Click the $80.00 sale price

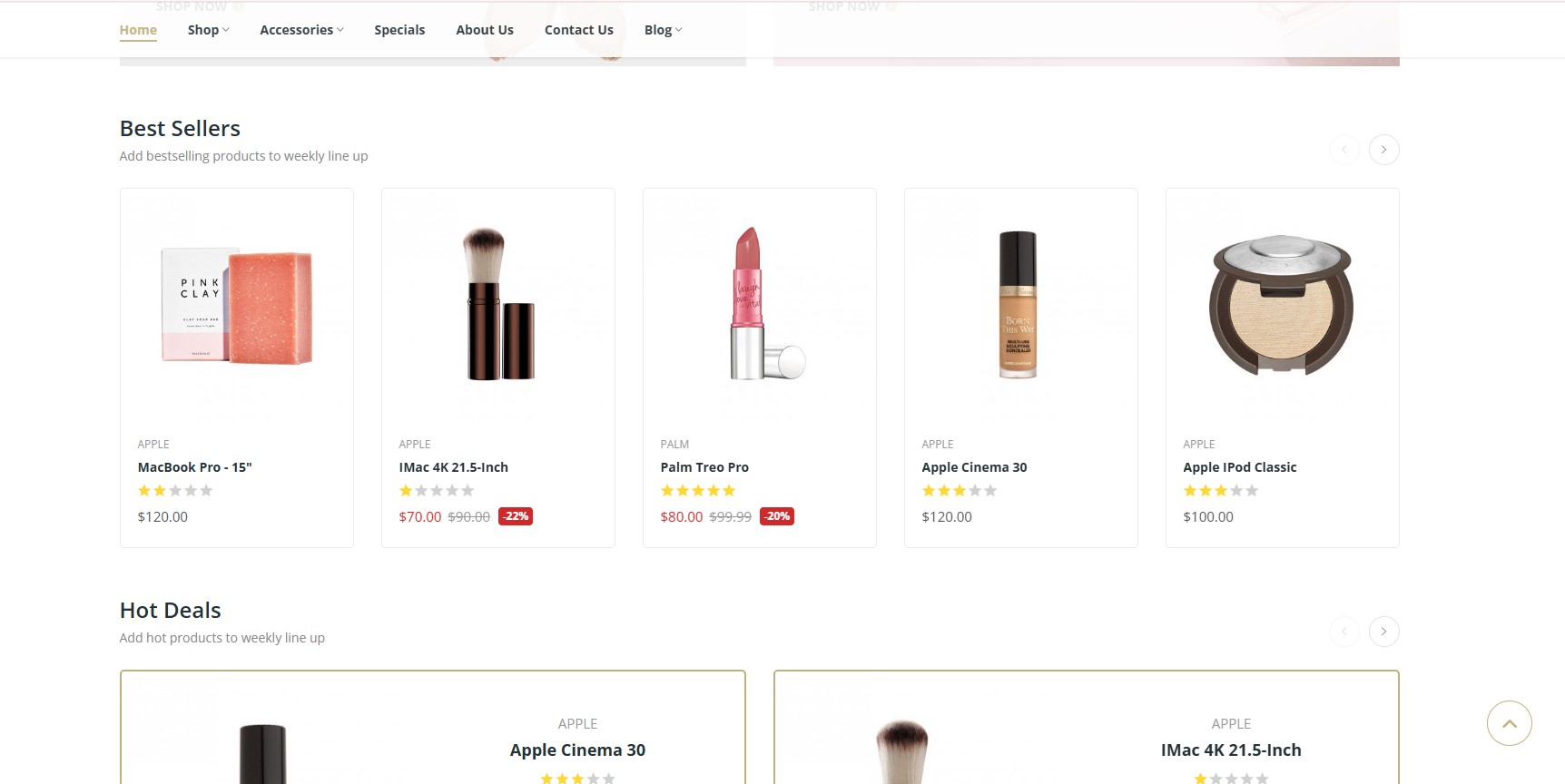682,517
